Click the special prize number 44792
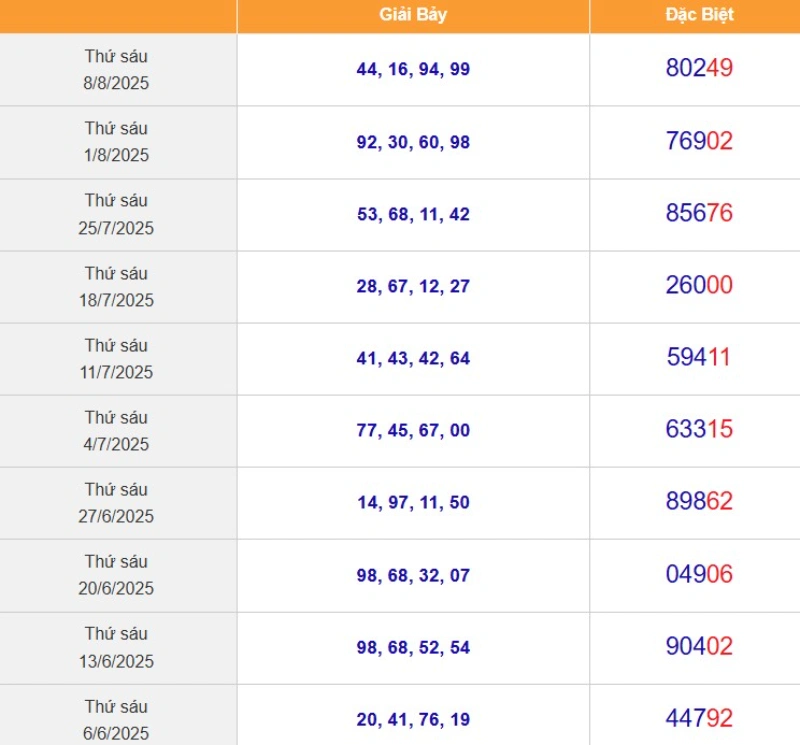This screenshot has width=800, height=745. click(x=699, y=718)
